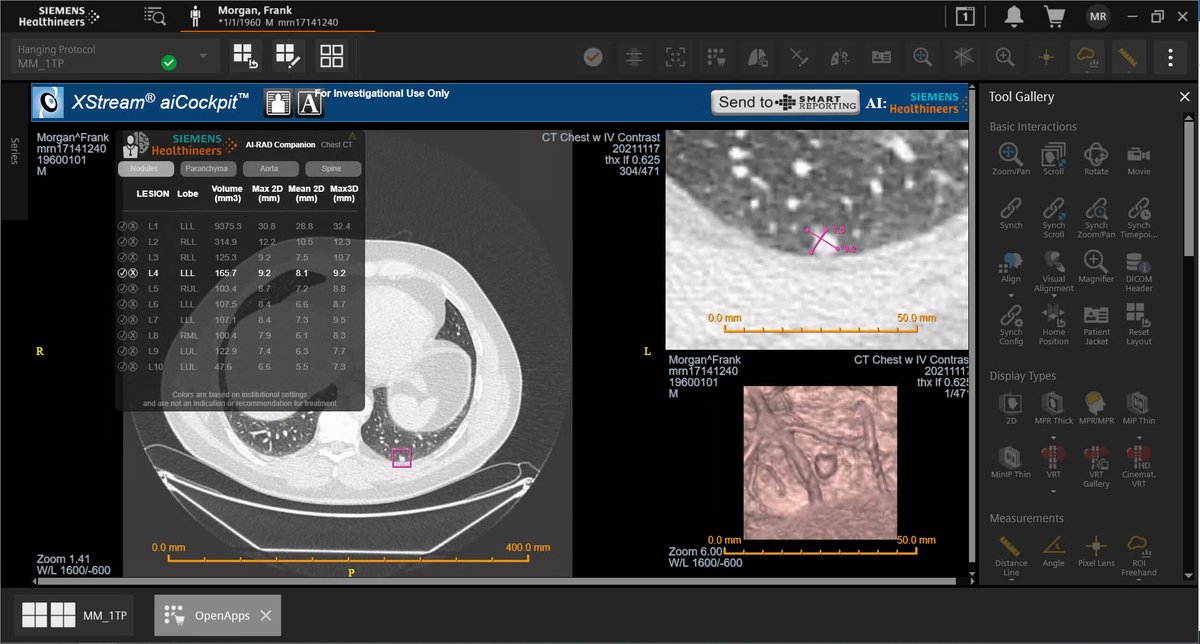Accept lesion L2 with its check mark

(122, 242)
